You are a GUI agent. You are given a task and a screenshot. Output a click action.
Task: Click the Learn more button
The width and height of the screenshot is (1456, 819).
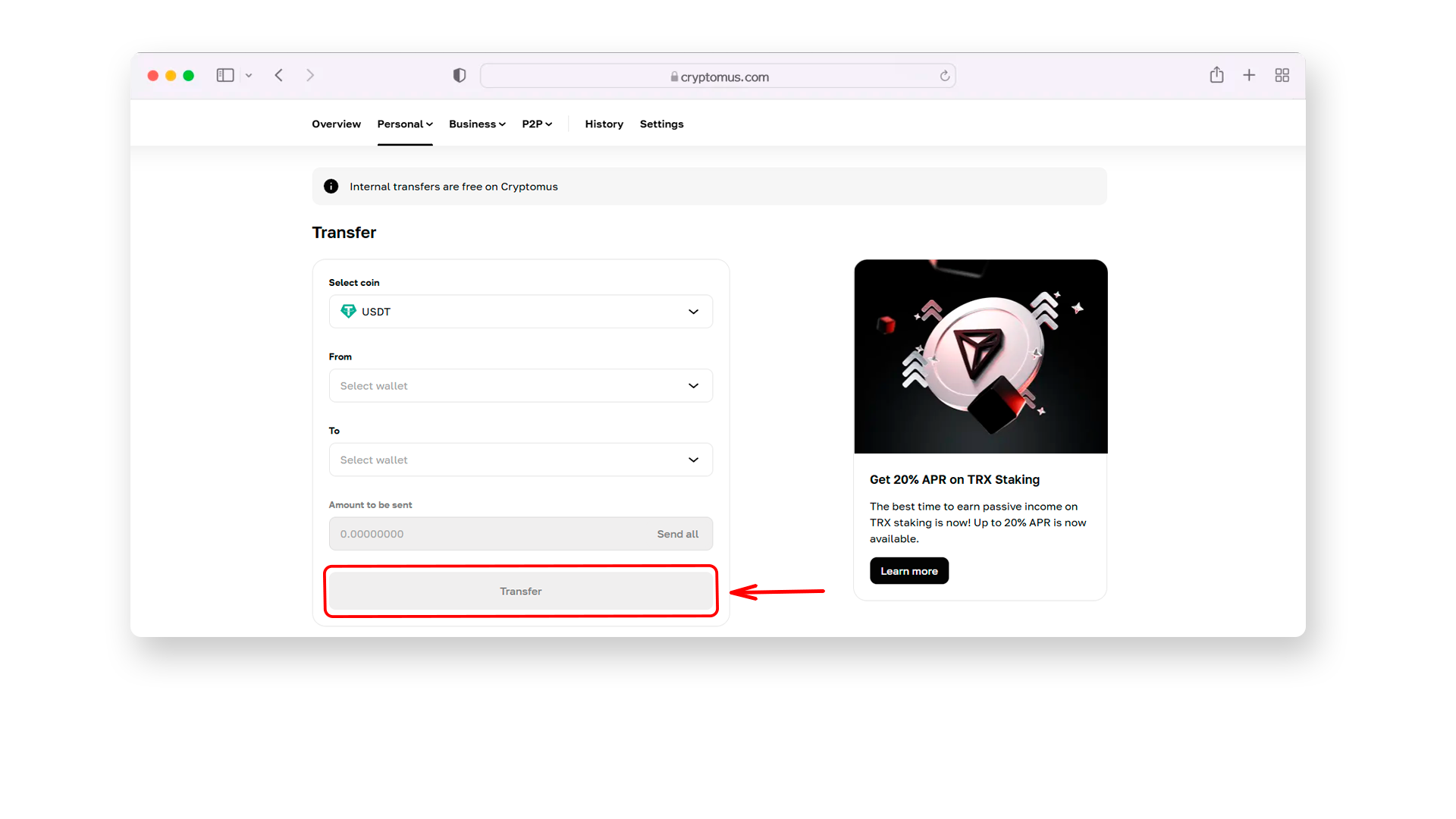[909, 571]
